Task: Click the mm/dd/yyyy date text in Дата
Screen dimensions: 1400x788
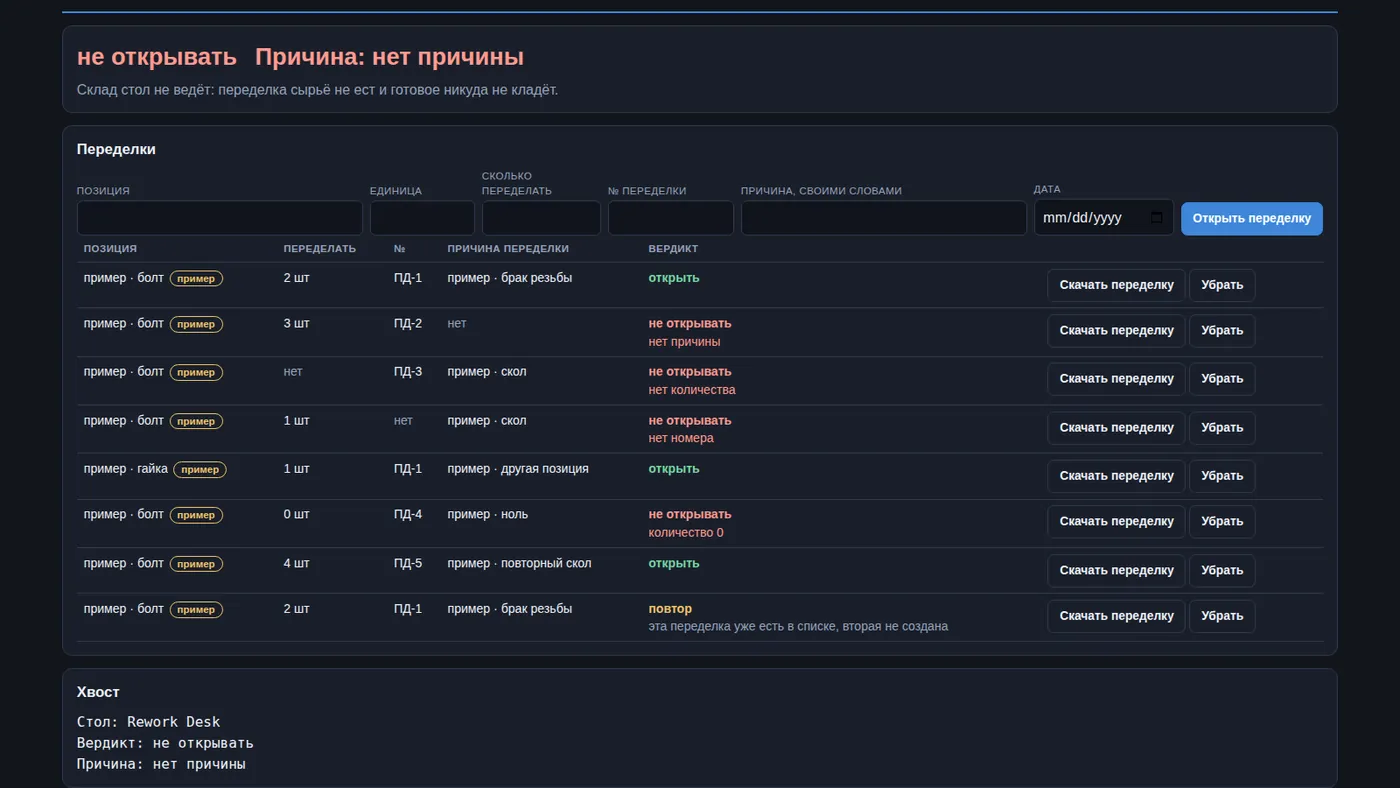Action: 1082,218
